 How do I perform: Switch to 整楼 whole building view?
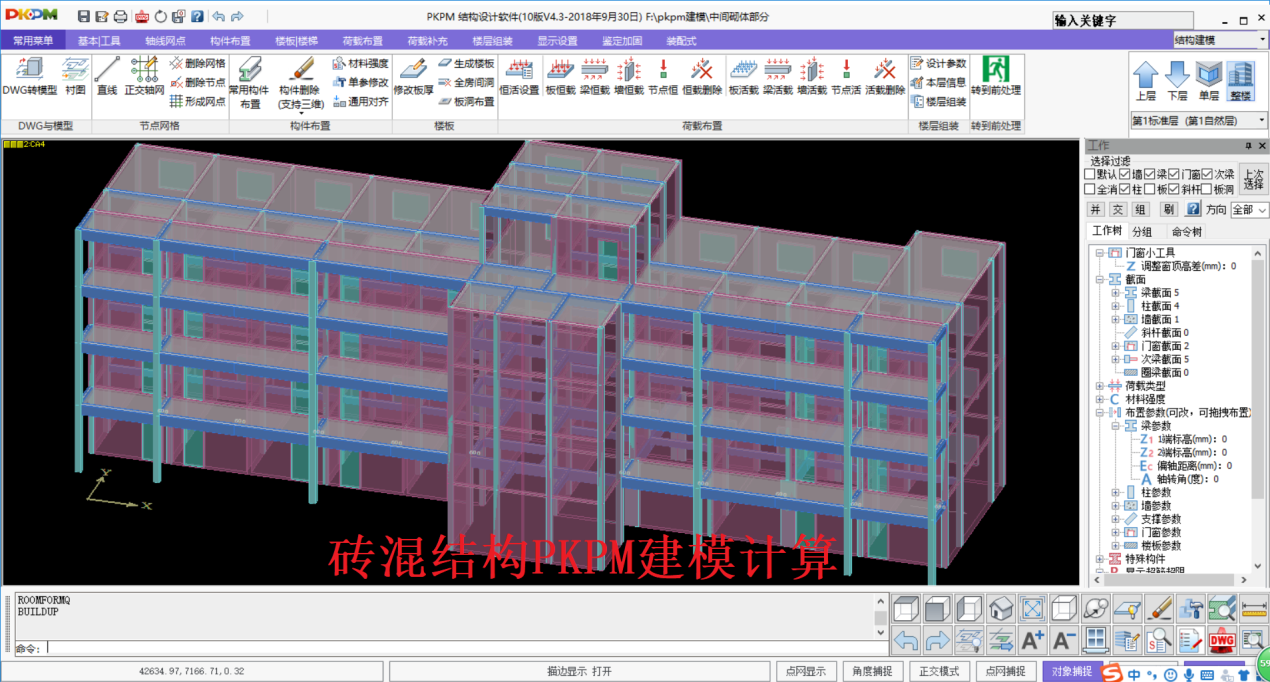pyautogui.click(x=1241, y=81)
